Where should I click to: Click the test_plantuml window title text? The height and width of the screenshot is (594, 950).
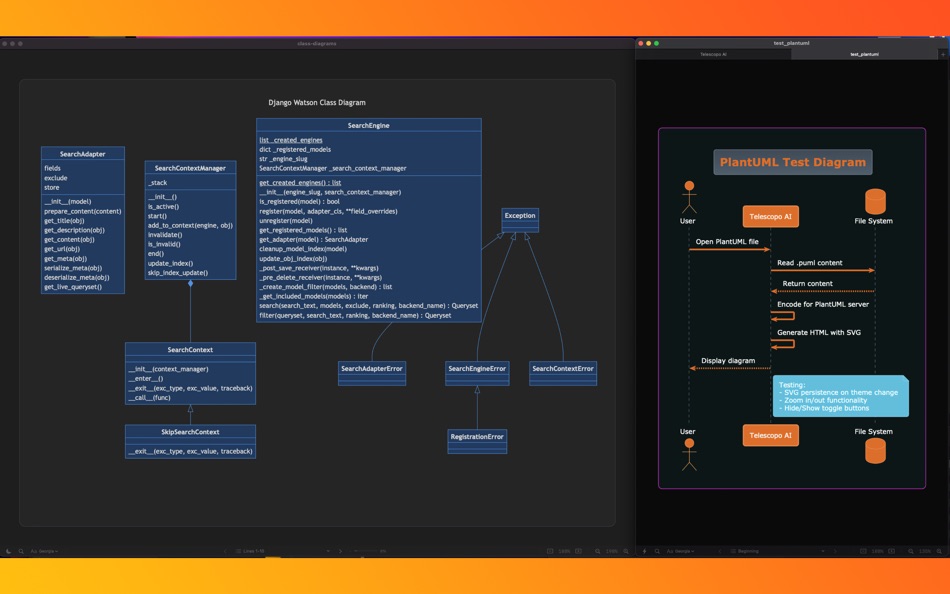click(x=791, y=43)
